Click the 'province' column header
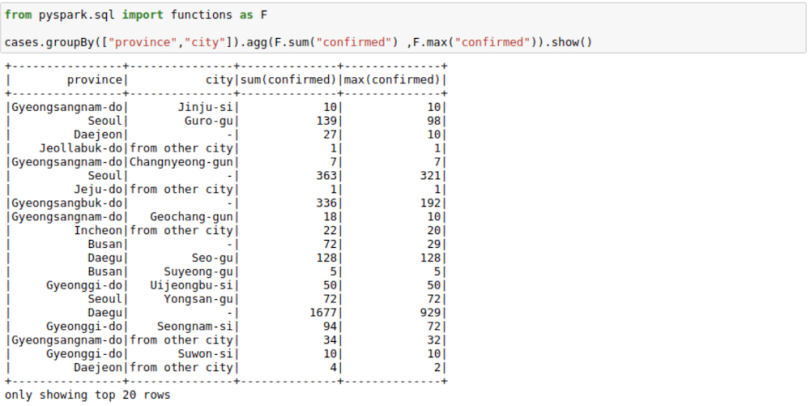The width and height of the screenshot is (810, 406). tap(95, 80)
